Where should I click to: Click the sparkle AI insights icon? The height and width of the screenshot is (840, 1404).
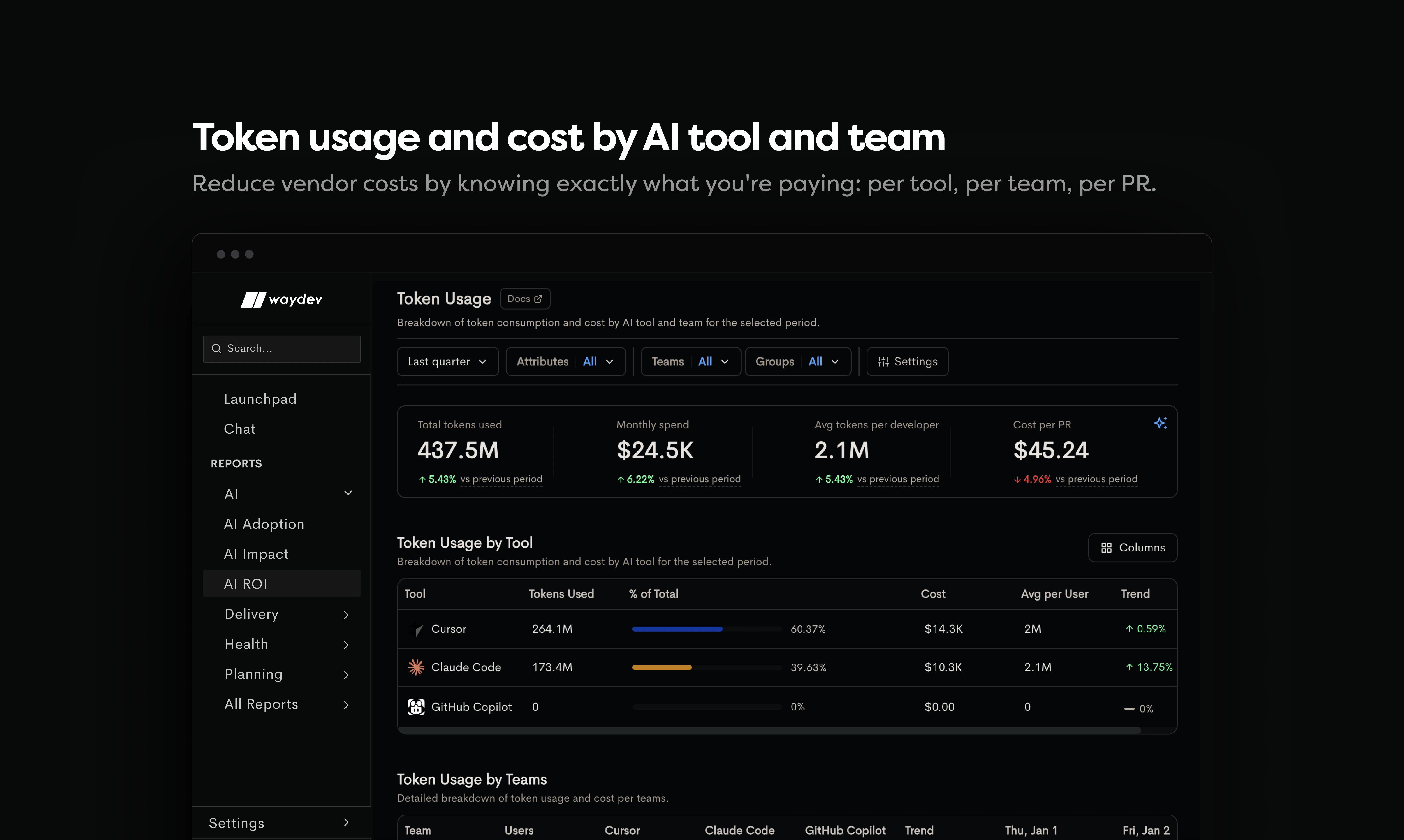pos(1160,423)
